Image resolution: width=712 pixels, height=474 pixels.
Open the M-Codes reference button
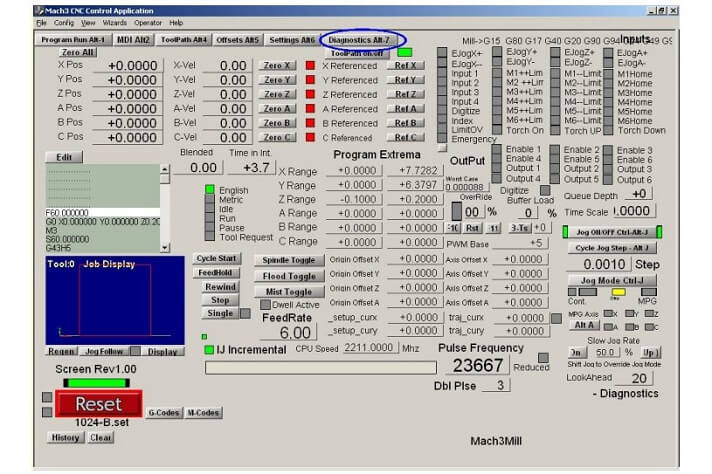pyautogui.click(x=203, y=413)
